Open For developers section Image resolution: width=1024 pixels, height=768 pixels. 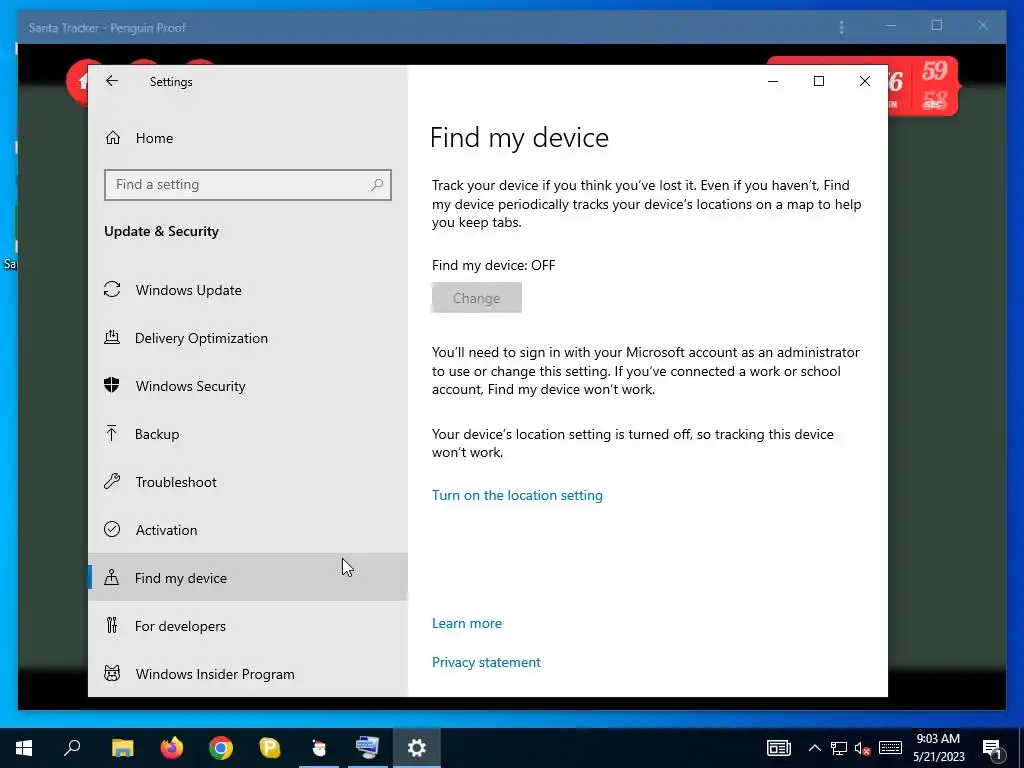click(x=248, y=626)
